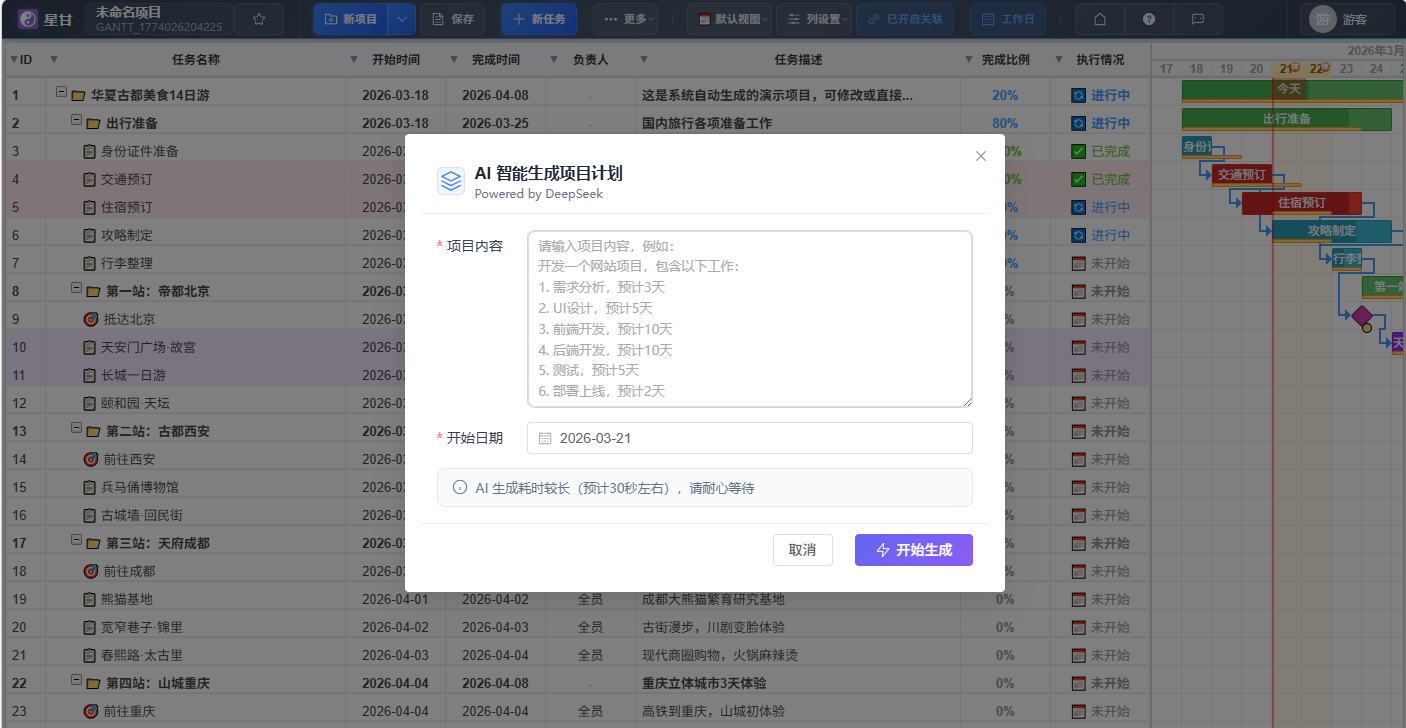Click the 取消 cancel button
Screen dimensions: 1406x728
(803, 549)
